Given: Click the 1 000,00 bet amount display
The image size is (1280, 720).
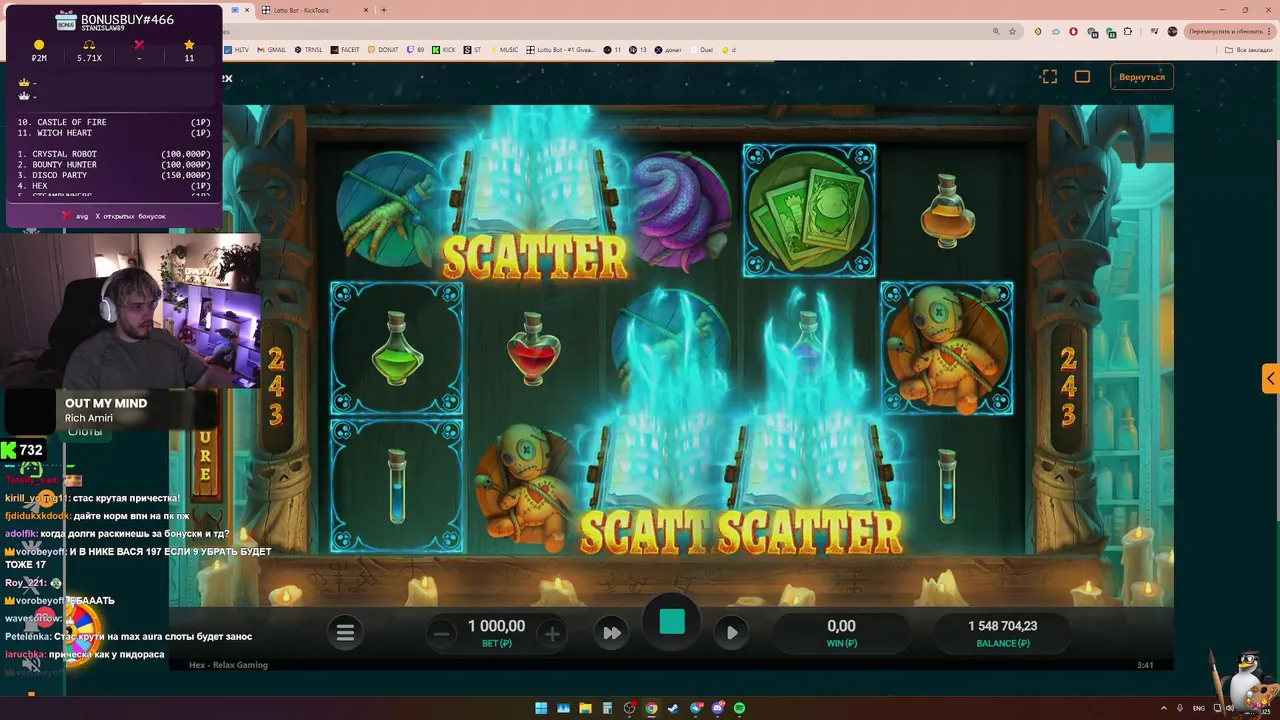Looking at the screenshot, I should pos(496,626).
